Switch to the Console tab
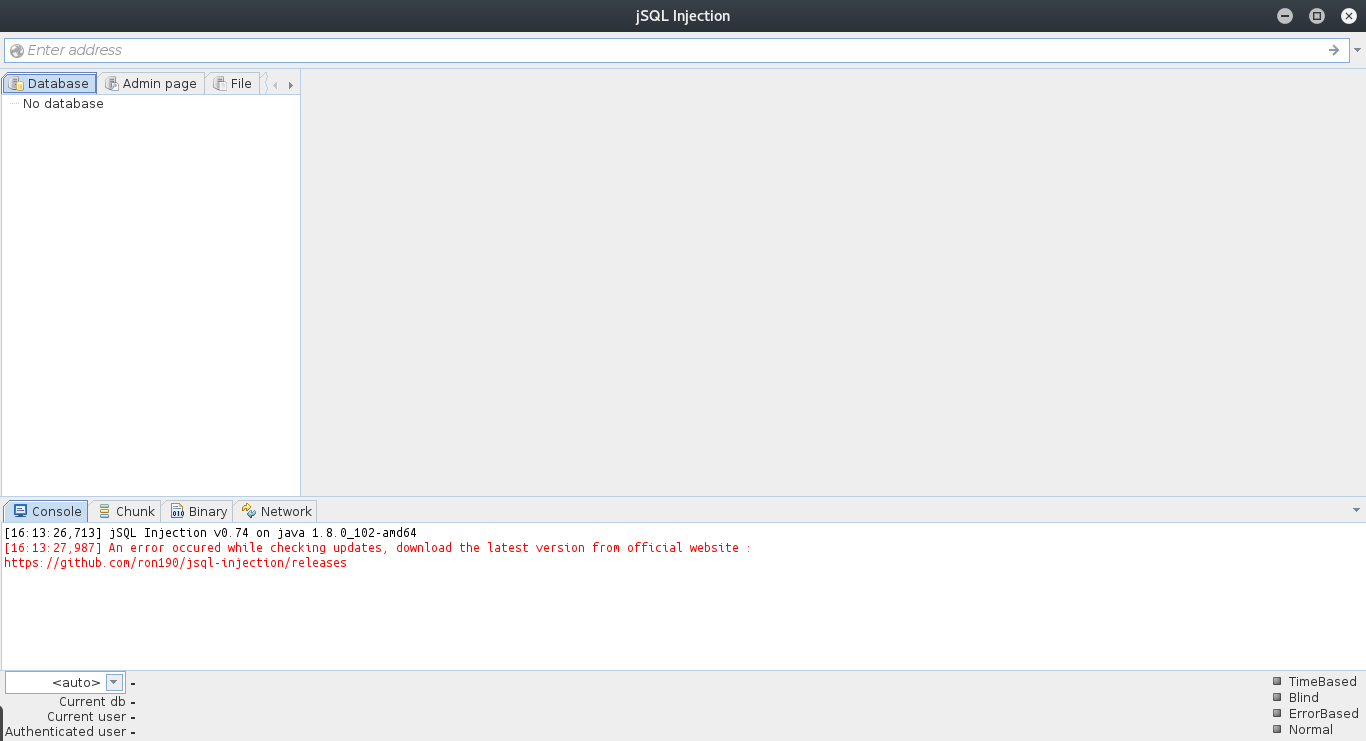Image resolution: width=1366 pixels, height=741 pixels. 46,511
